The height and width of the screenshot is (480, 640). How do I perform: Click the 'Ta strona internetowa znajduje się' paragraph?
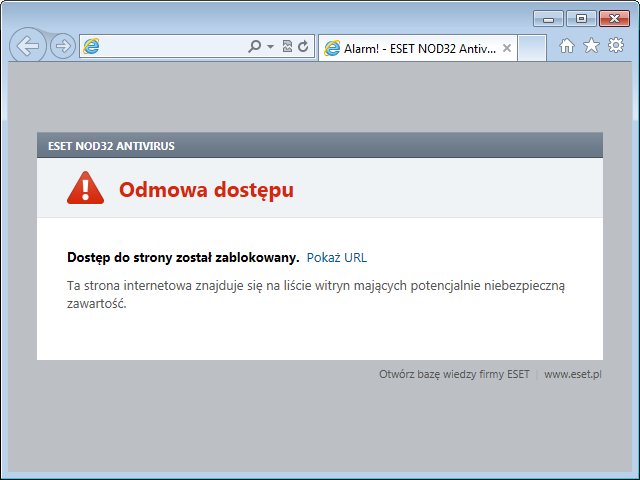316,294
